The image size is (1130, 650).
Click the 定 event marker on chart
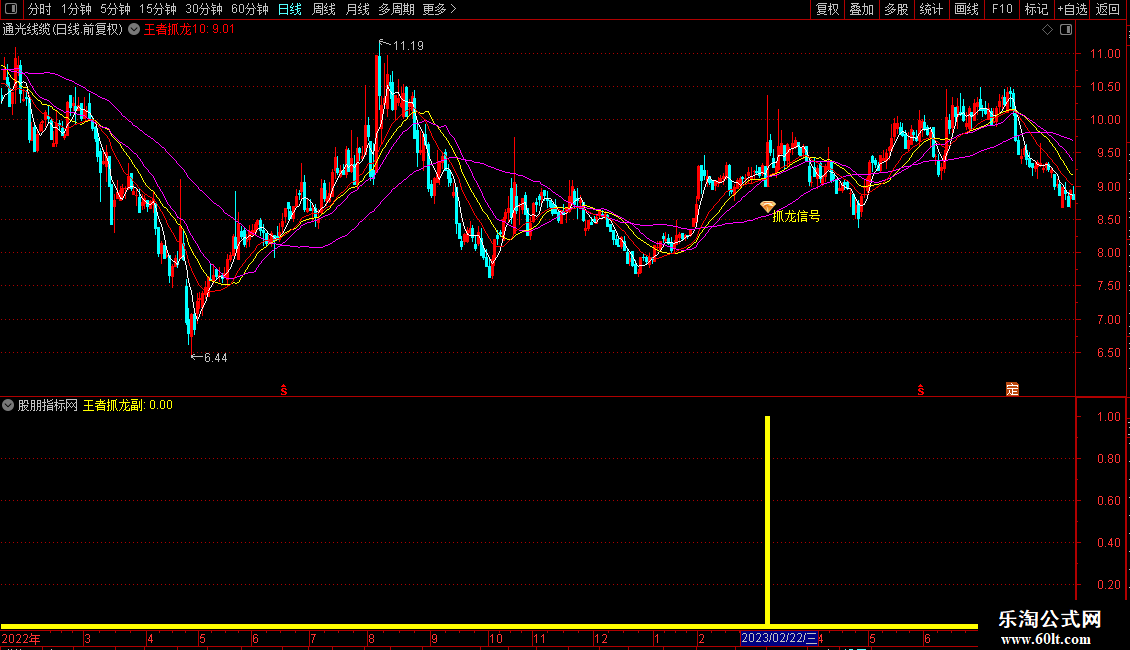click(x=1013, y=389)
